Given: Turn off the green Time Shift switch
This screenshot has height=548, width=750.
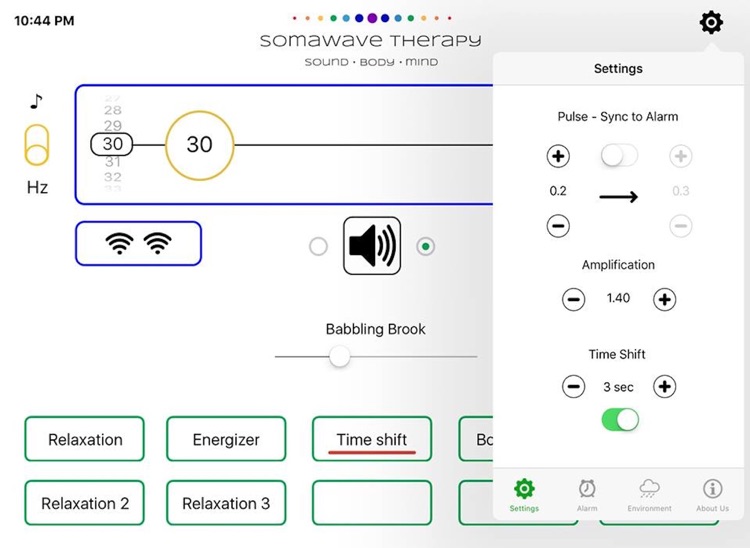Looking at the screenshot, I should pos(620,420).
